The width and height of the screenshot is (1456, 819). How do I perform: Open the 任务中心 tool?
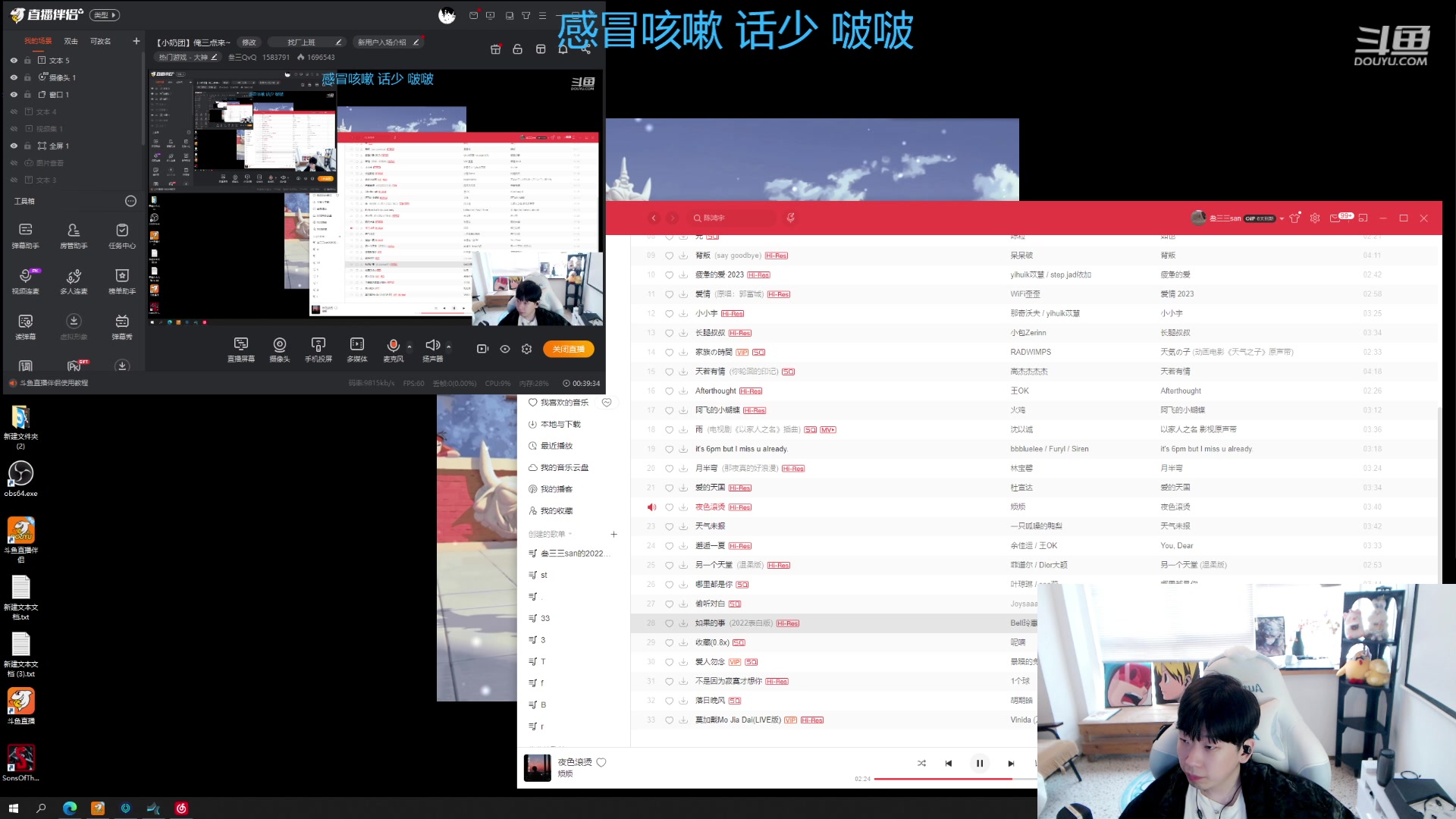pos(121,235)
